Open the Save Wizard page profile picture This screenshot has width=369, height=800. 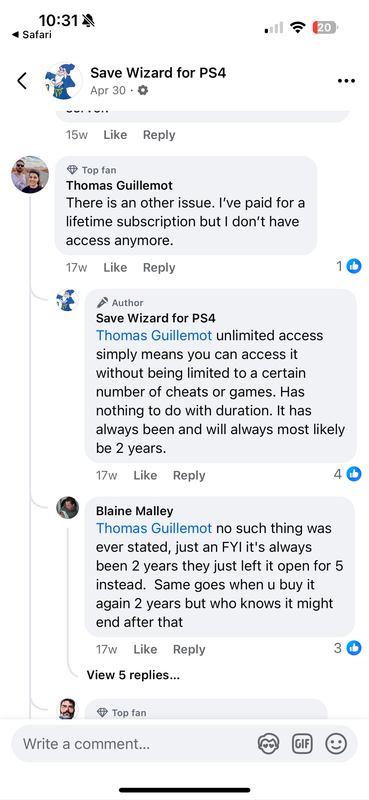[x=63, y=81]
